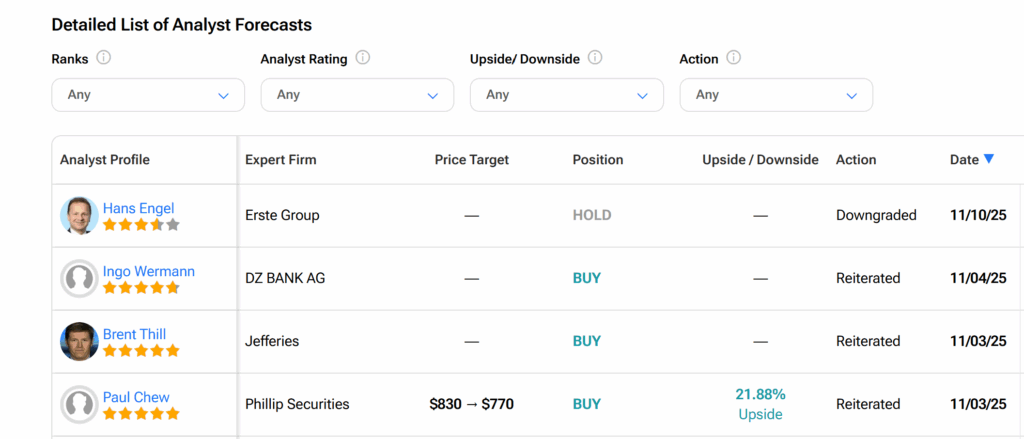Click the info icon next to Ranks

coord(104,58)
